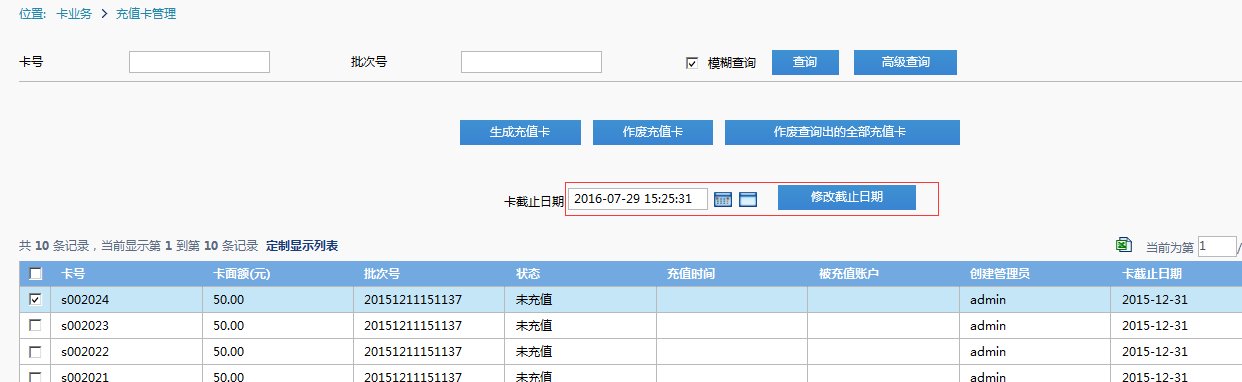Check the checkbox for card s002023

coord(36,325)
